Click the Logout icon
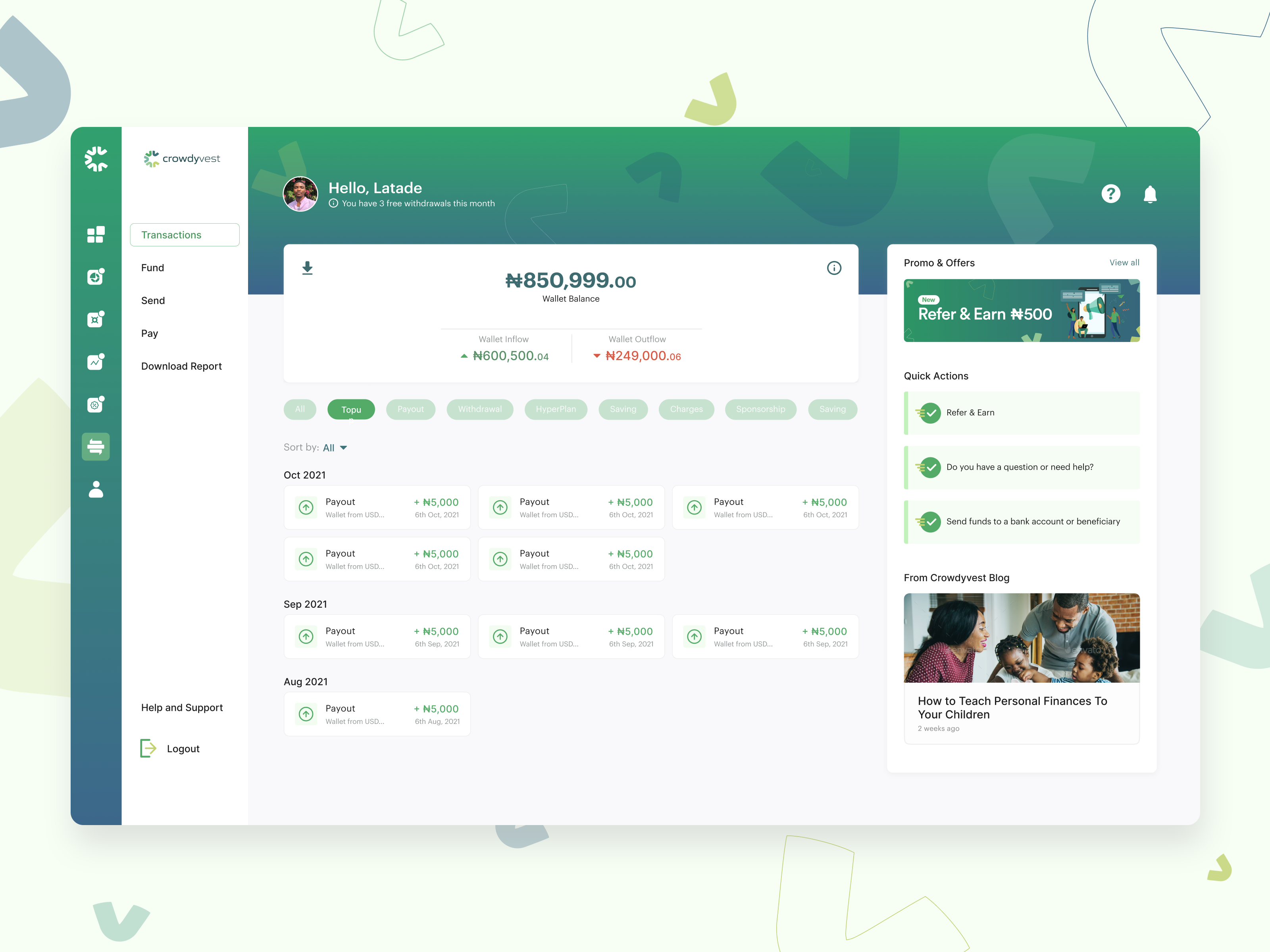 (148, 748)
